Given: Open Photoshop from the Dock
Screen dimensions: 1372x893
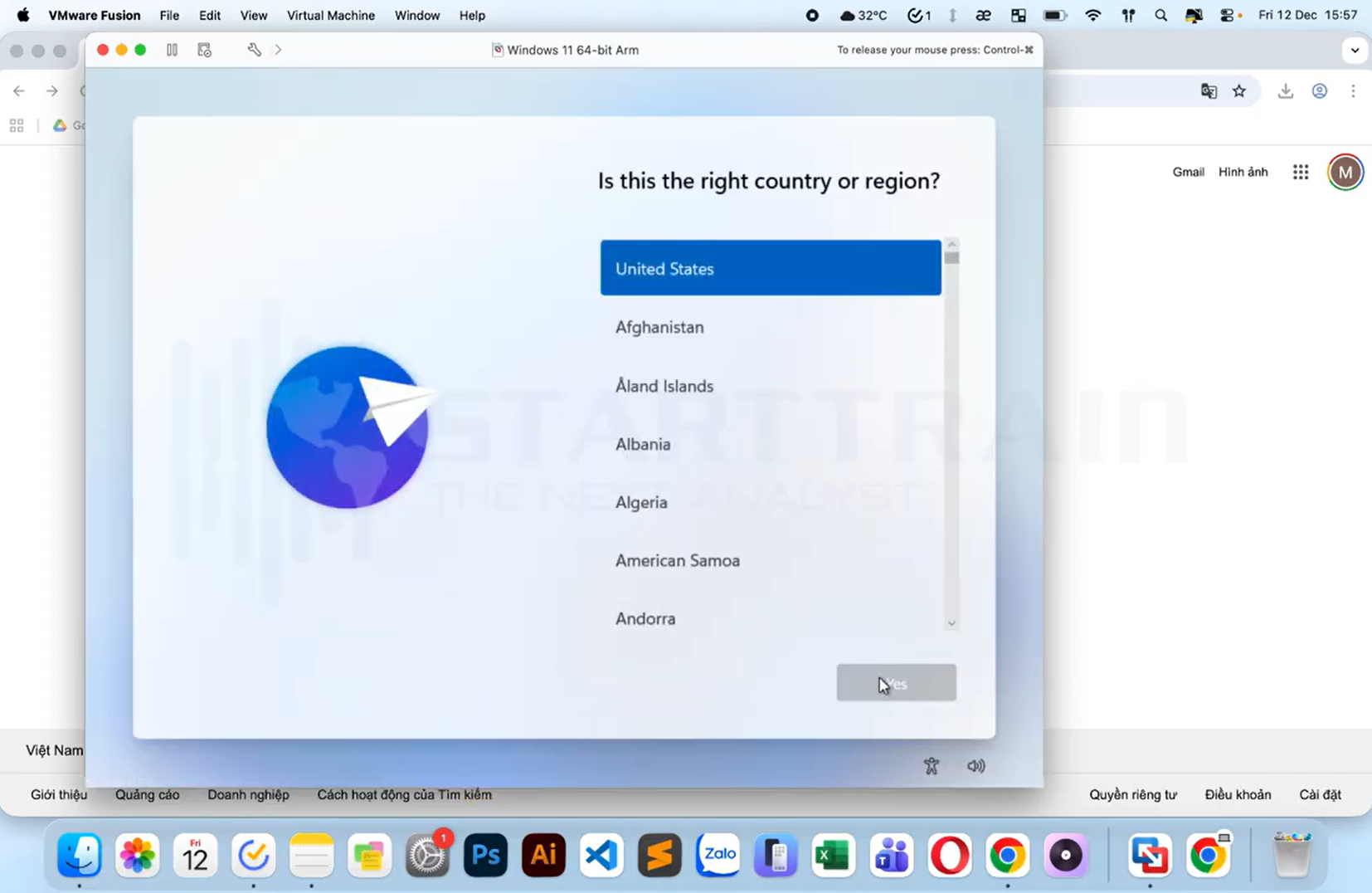Looking at the screenshot, I should pos(484,855).
